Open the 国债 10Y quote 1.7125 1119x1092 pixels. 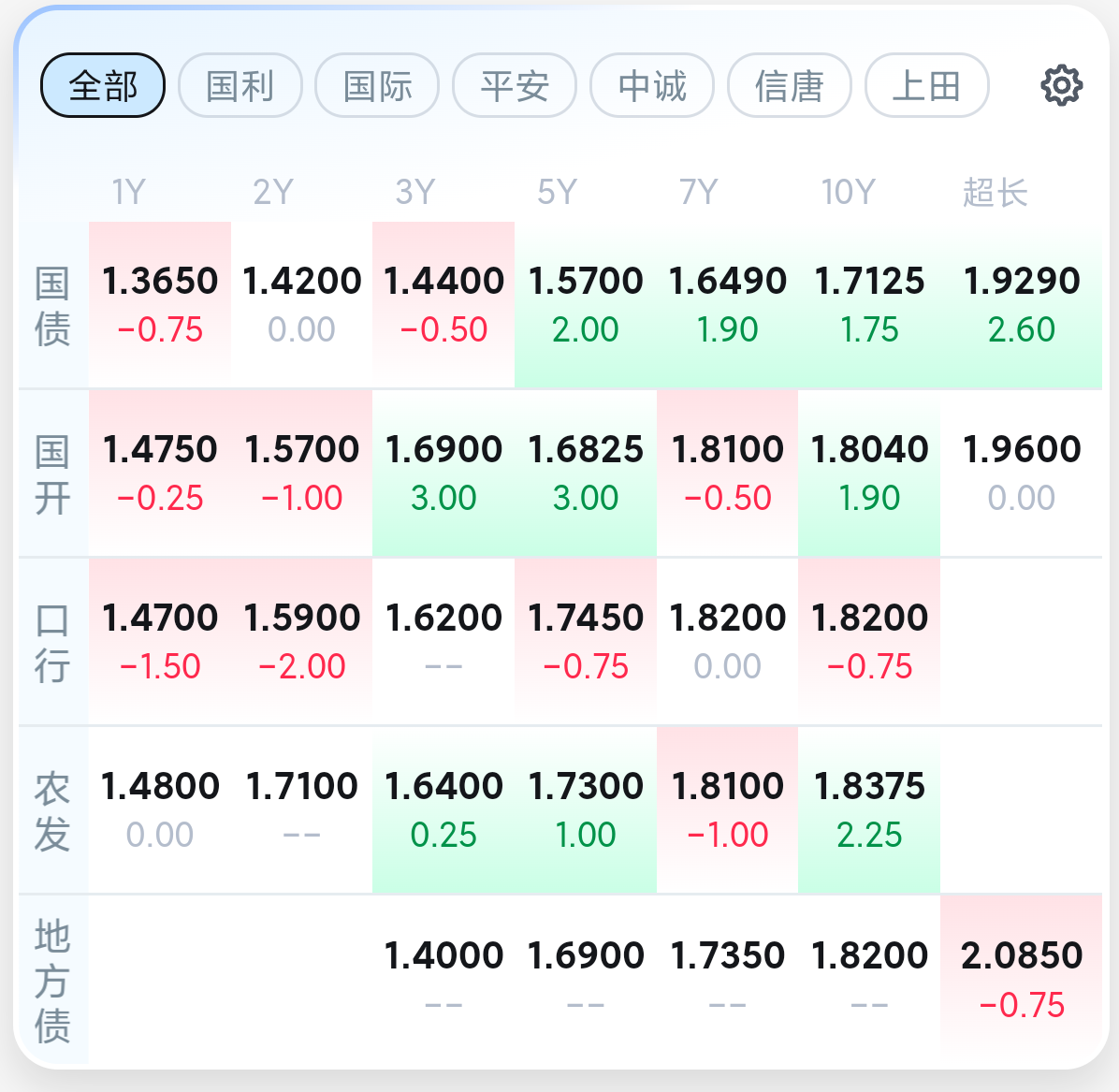[x=869, y=305]
